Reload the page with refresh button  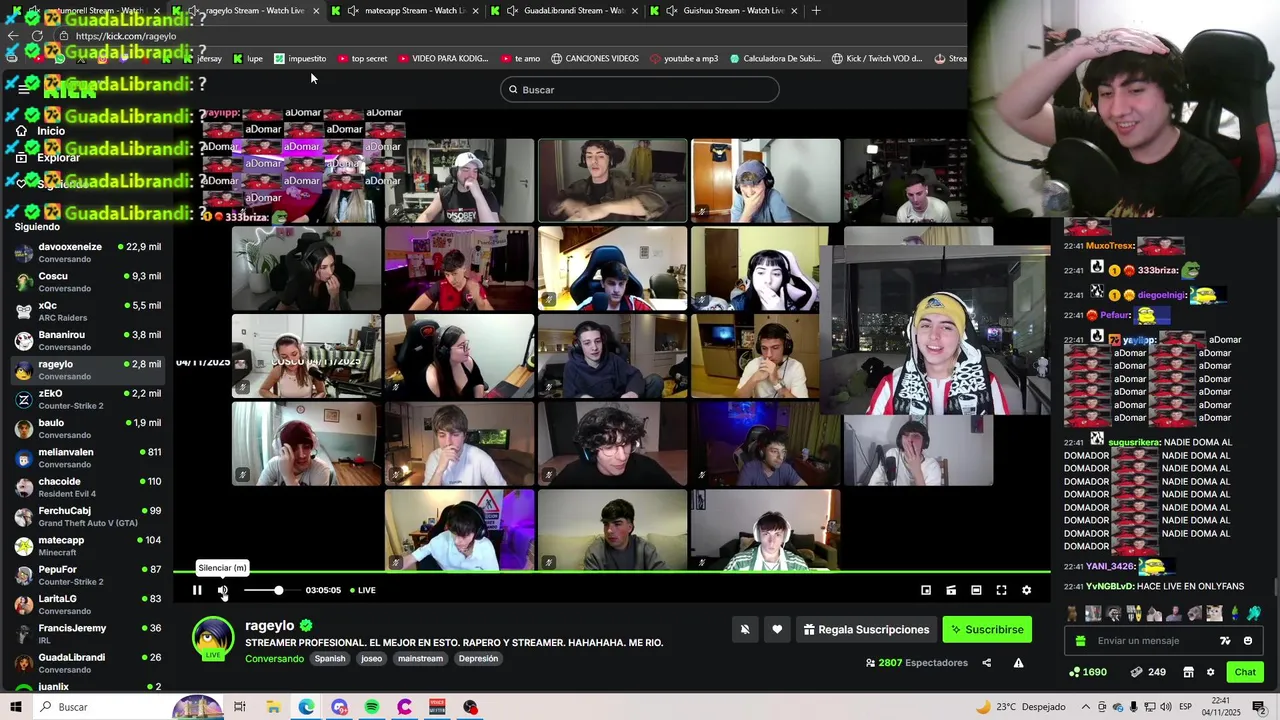click(x=37, y=36)
